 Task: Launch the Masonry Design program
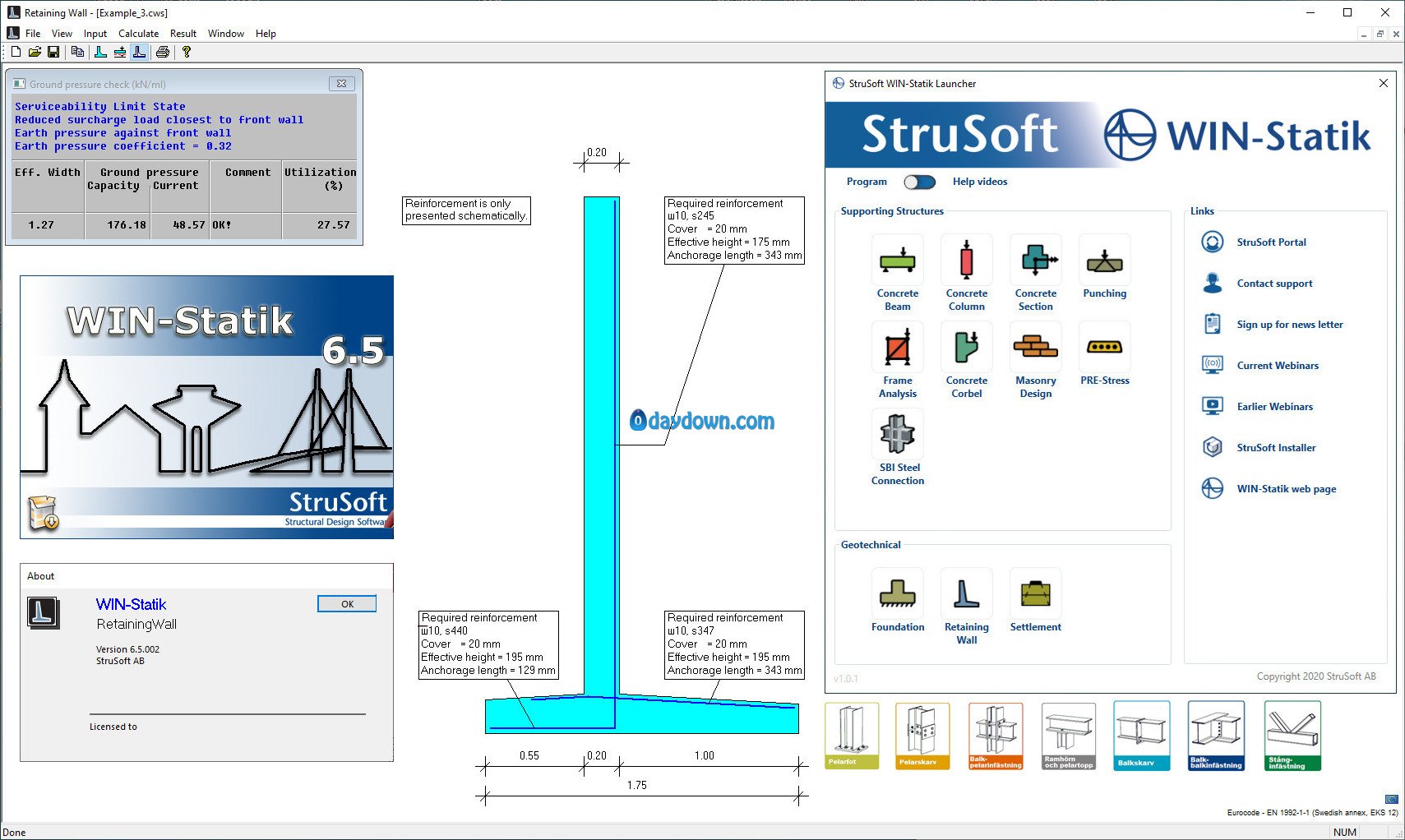click(1036, 361)
